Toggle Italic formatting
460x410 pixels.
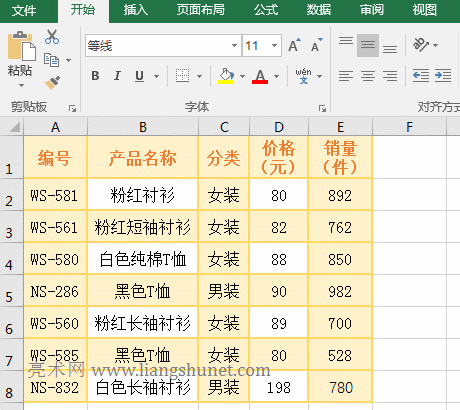click(x=117, y=76)
